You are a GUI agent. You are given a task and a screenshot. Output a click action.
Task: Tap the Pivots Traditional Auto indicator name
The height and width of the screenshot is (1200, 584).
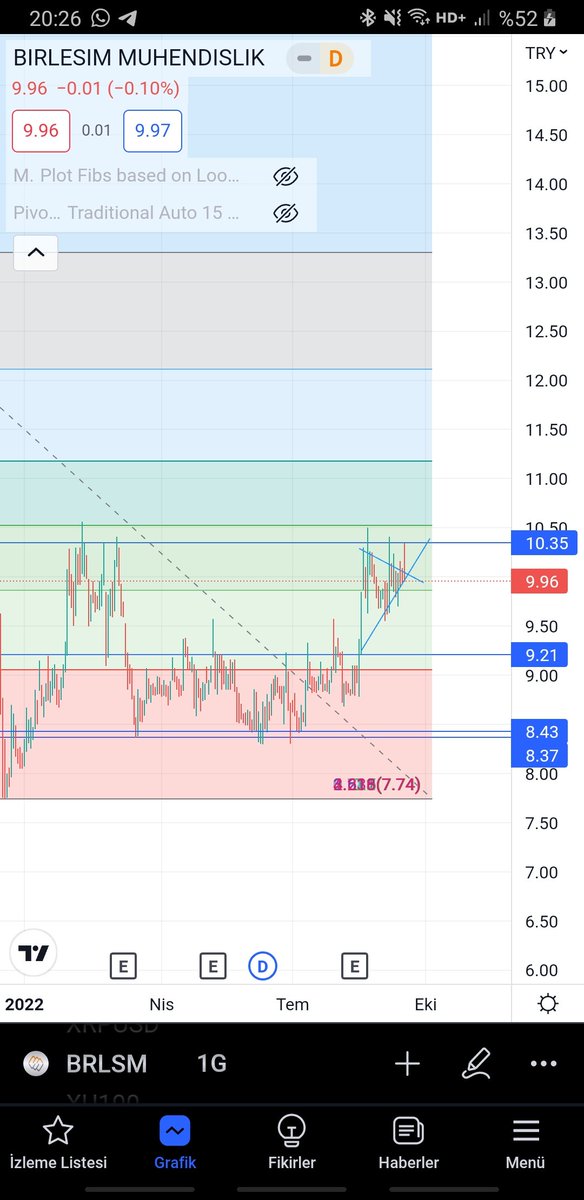click(126, 212)
